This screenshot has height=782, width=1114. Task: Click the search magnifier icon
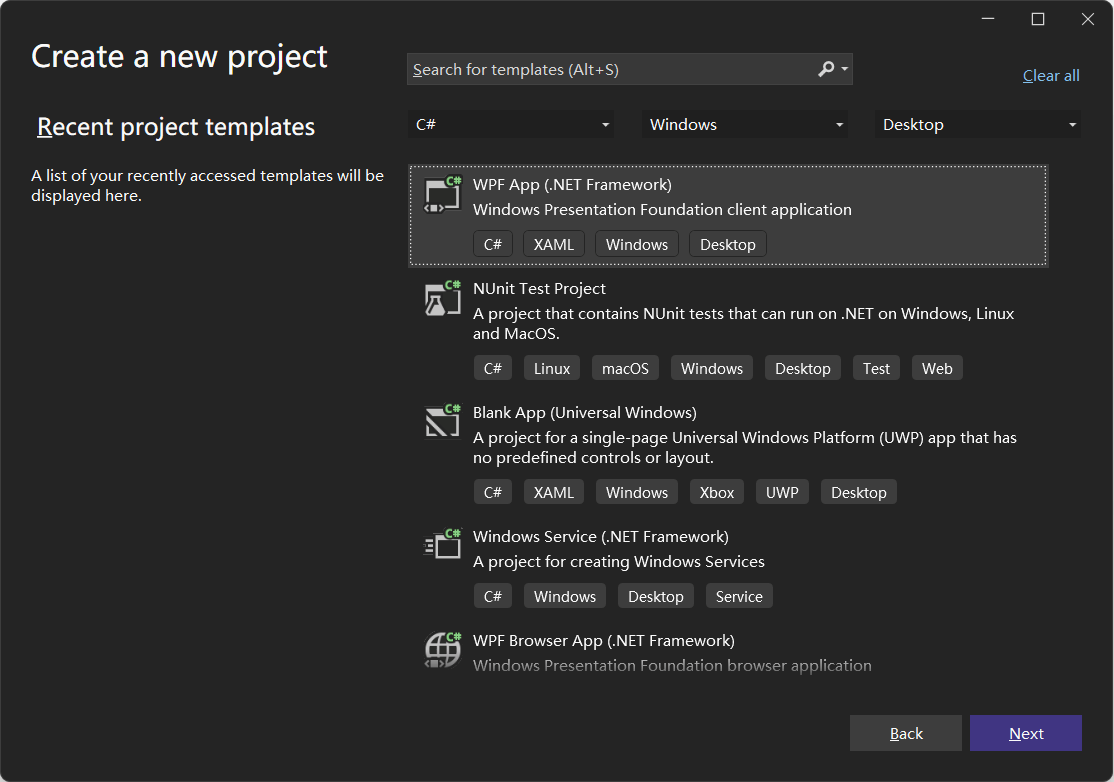826,69
